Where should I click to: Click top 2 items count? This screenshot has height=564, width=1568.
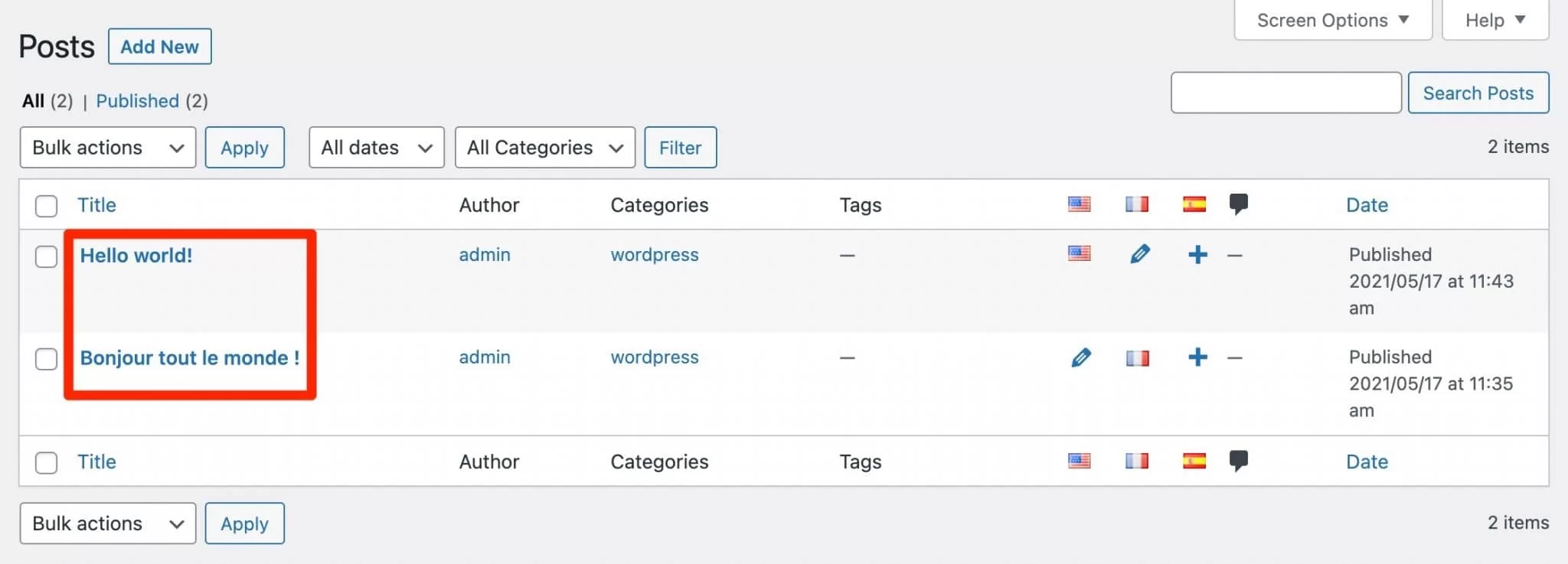1518,147
